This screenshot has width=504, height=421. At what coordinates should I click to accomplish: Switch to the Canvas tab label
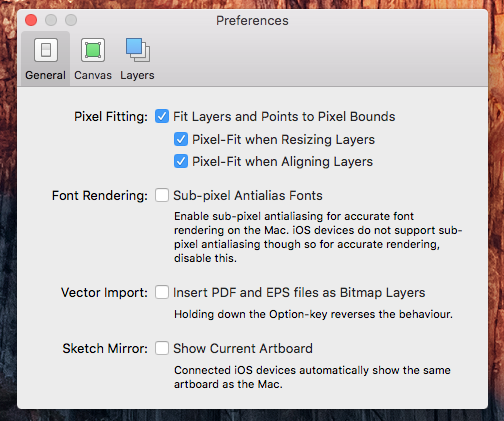tap(93, 75)
